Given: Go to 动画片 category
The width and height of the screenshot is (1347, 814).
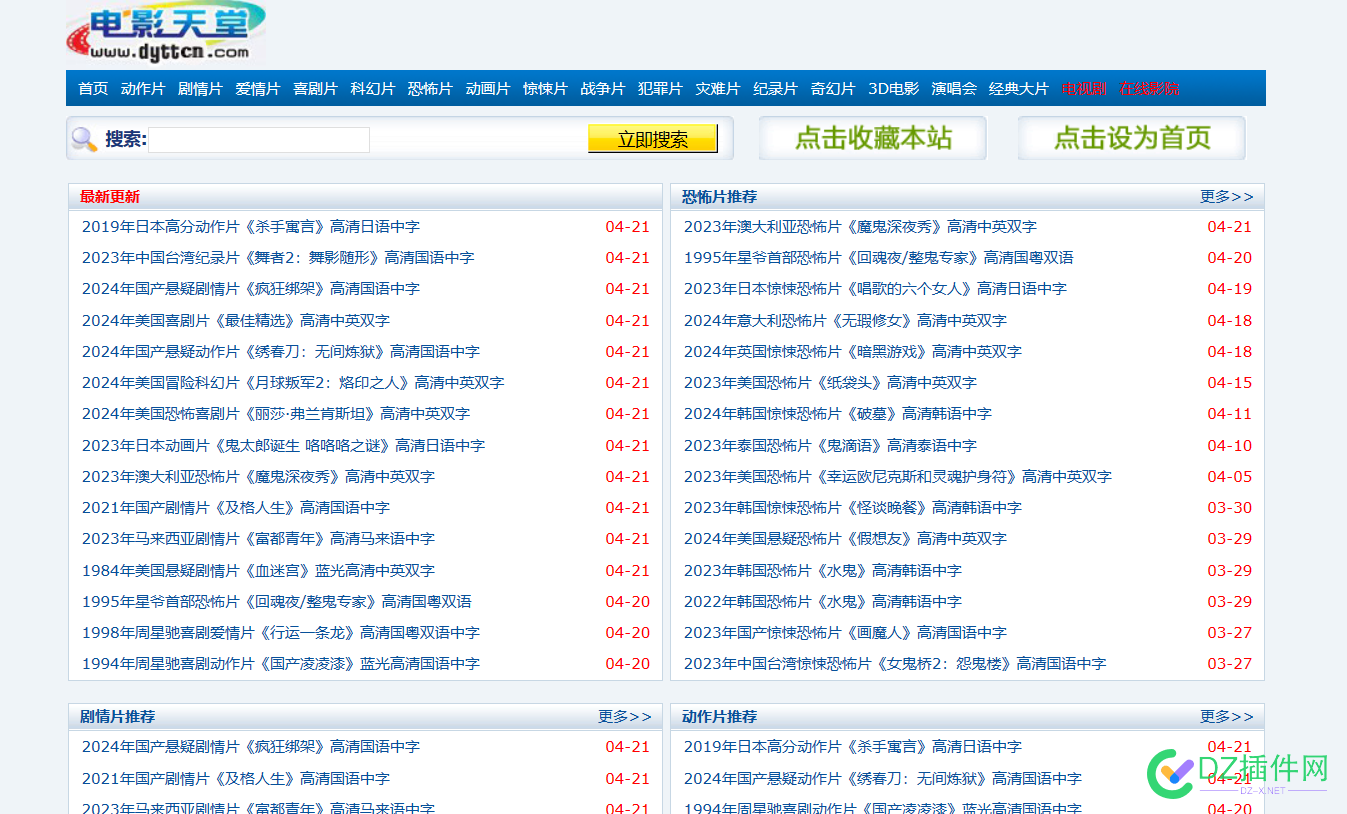Looking at the screenshot, I should coord(488,89).
